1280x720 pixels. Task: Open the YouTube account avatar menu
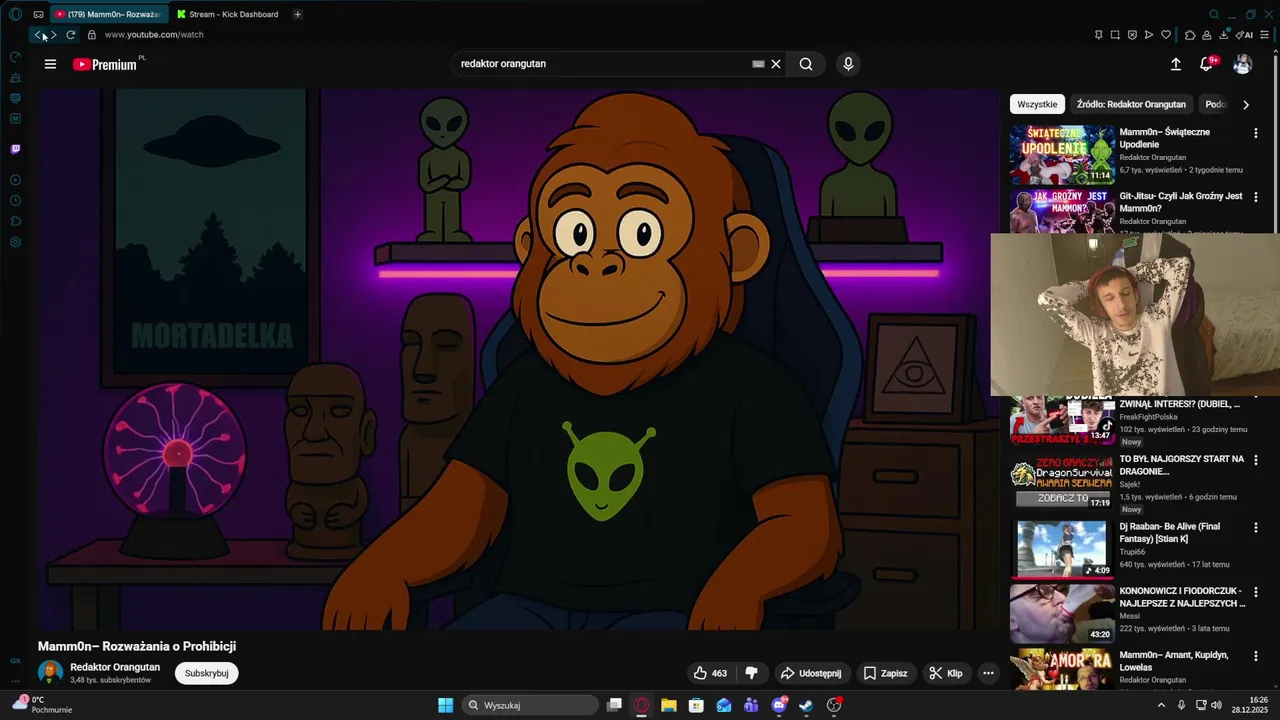(1242, 64)
